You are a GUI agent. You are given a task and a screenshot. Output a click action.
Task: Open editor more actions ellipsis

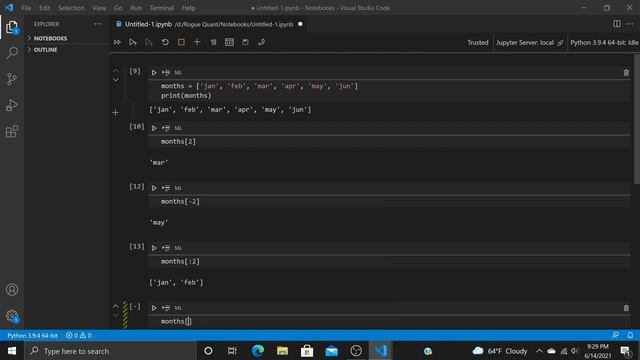tap(630, 24)
